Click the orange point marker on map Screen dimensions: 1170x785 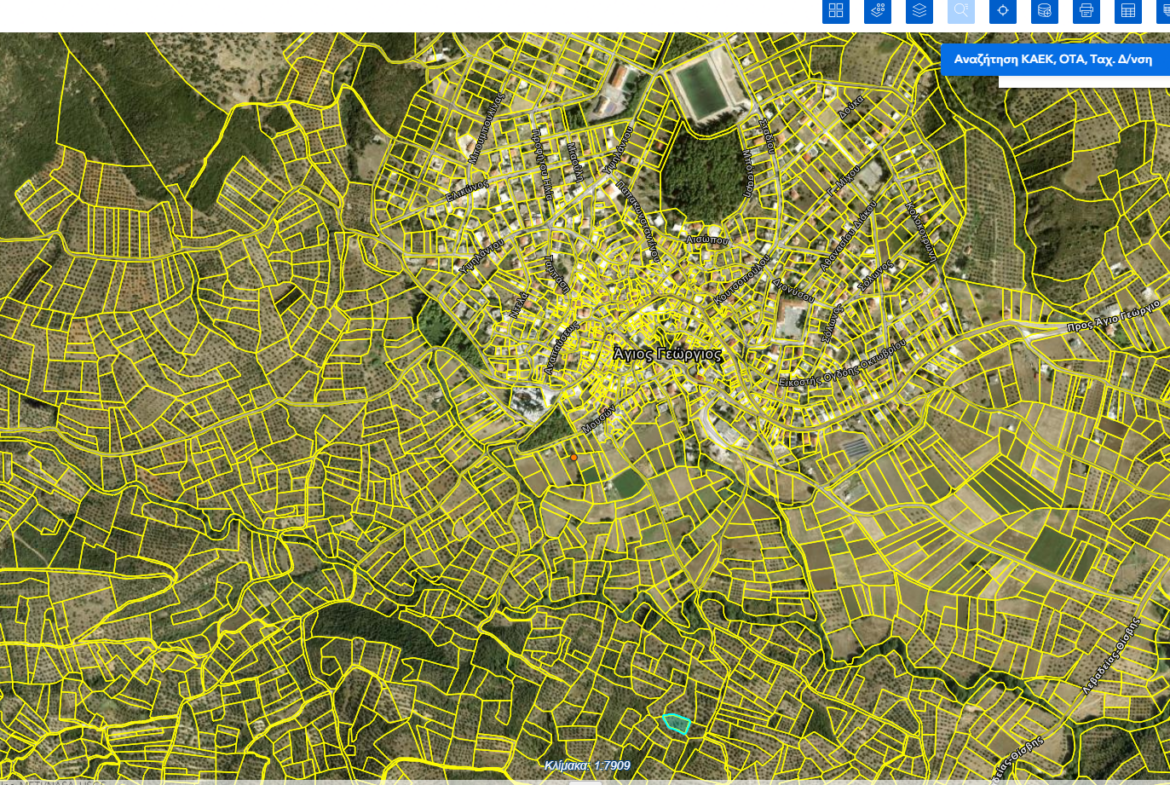coord(574,457)
